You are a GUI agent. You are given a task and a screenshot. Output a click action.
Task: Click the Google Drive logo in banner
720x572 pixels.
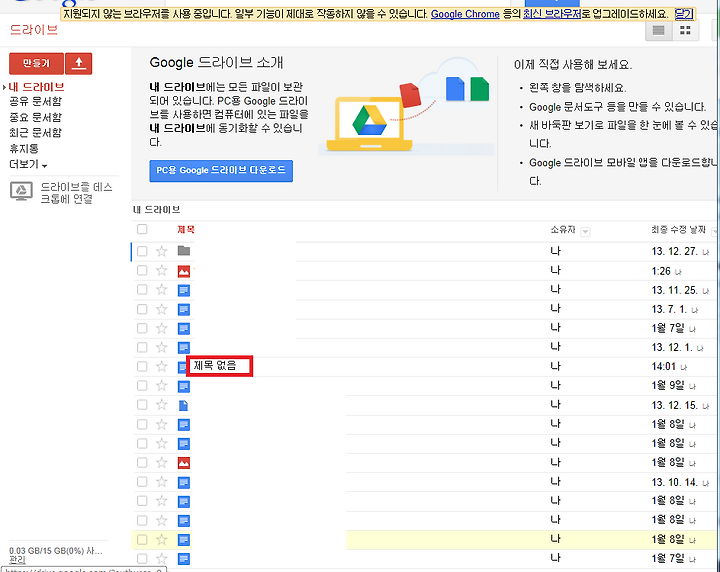(369, 120)
